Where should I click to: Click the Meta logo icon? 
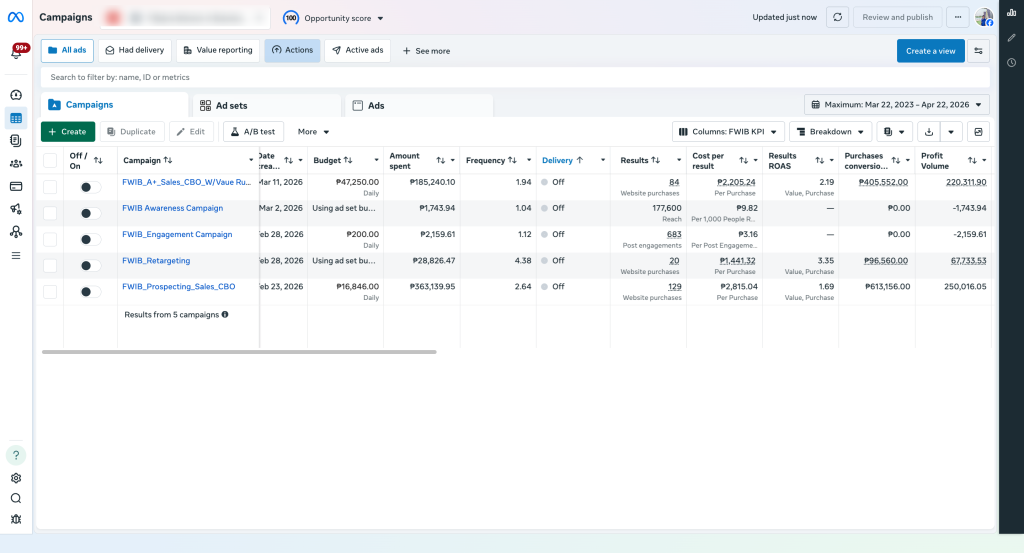point(16,18)
